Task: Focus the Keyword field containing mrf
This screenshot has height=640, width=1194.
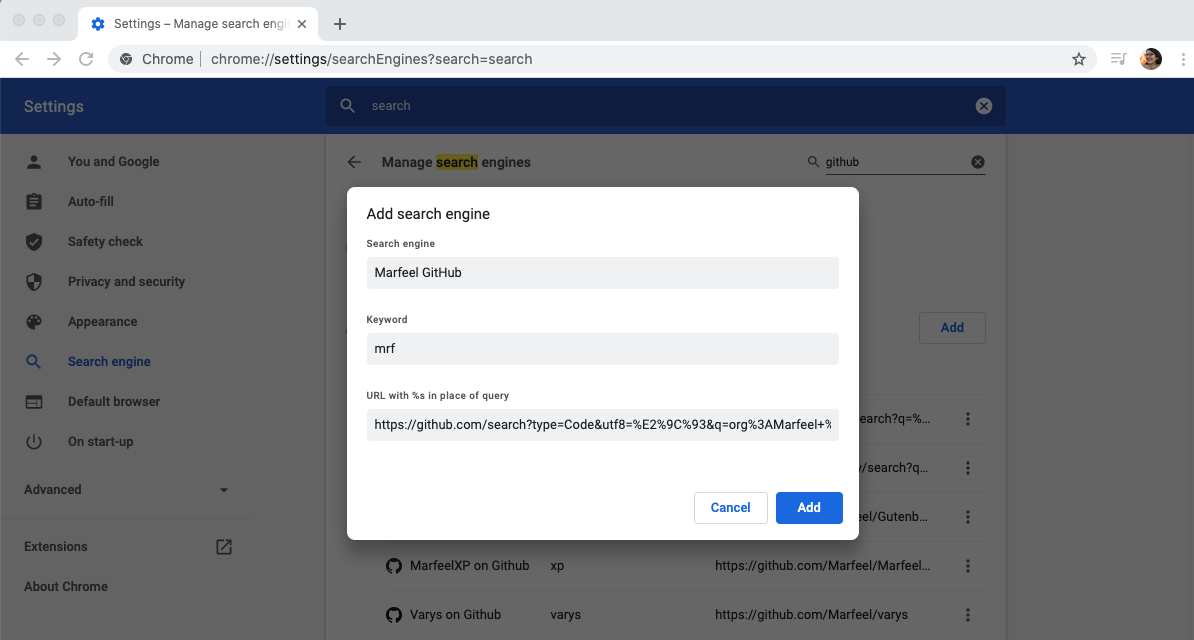Action: [x=602, y=349]
